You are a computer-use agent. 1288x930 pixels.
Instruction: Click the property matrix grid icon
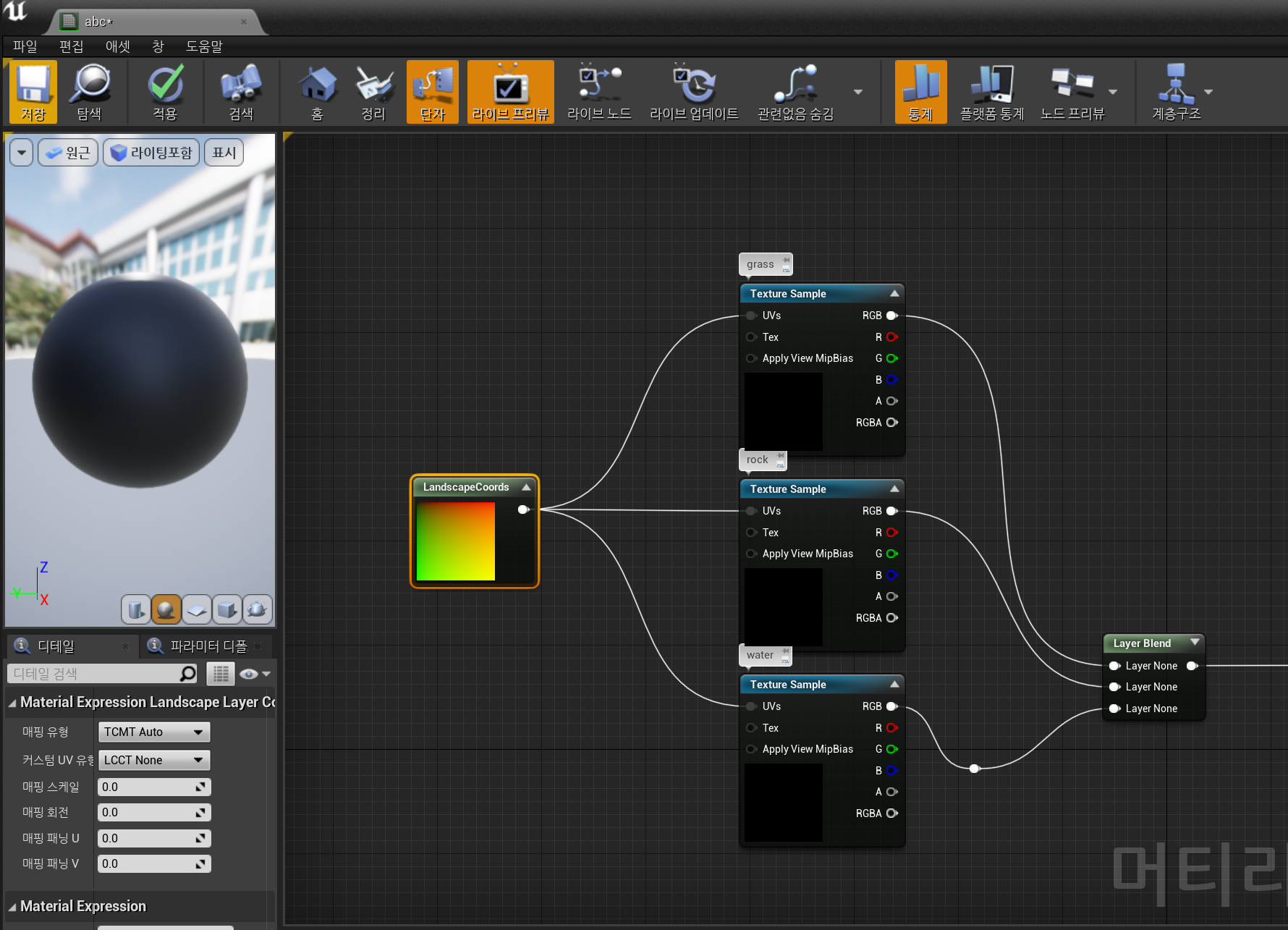[x=221, y=674]
